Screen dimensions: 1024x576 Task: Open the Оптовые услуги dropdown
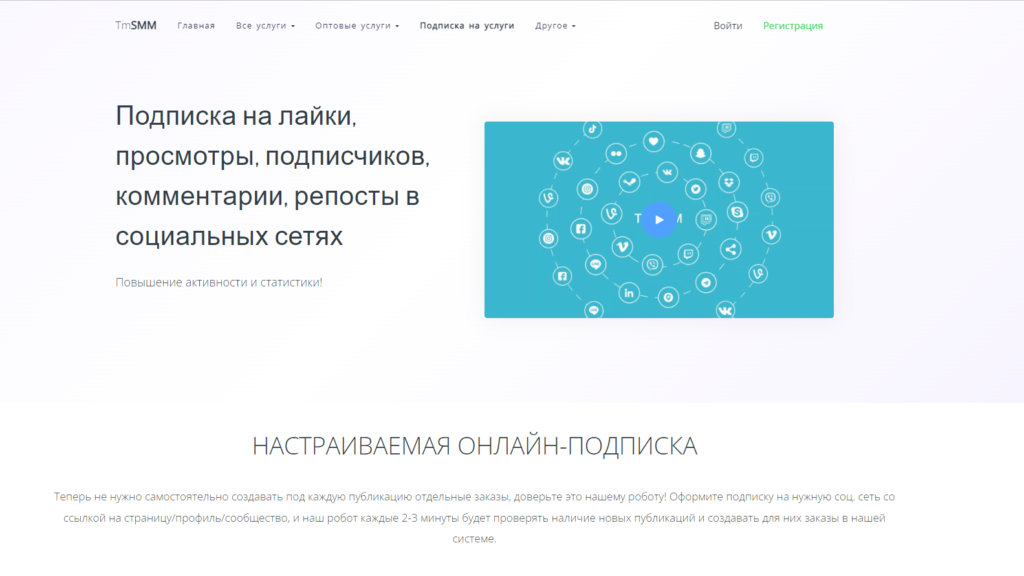357,25
